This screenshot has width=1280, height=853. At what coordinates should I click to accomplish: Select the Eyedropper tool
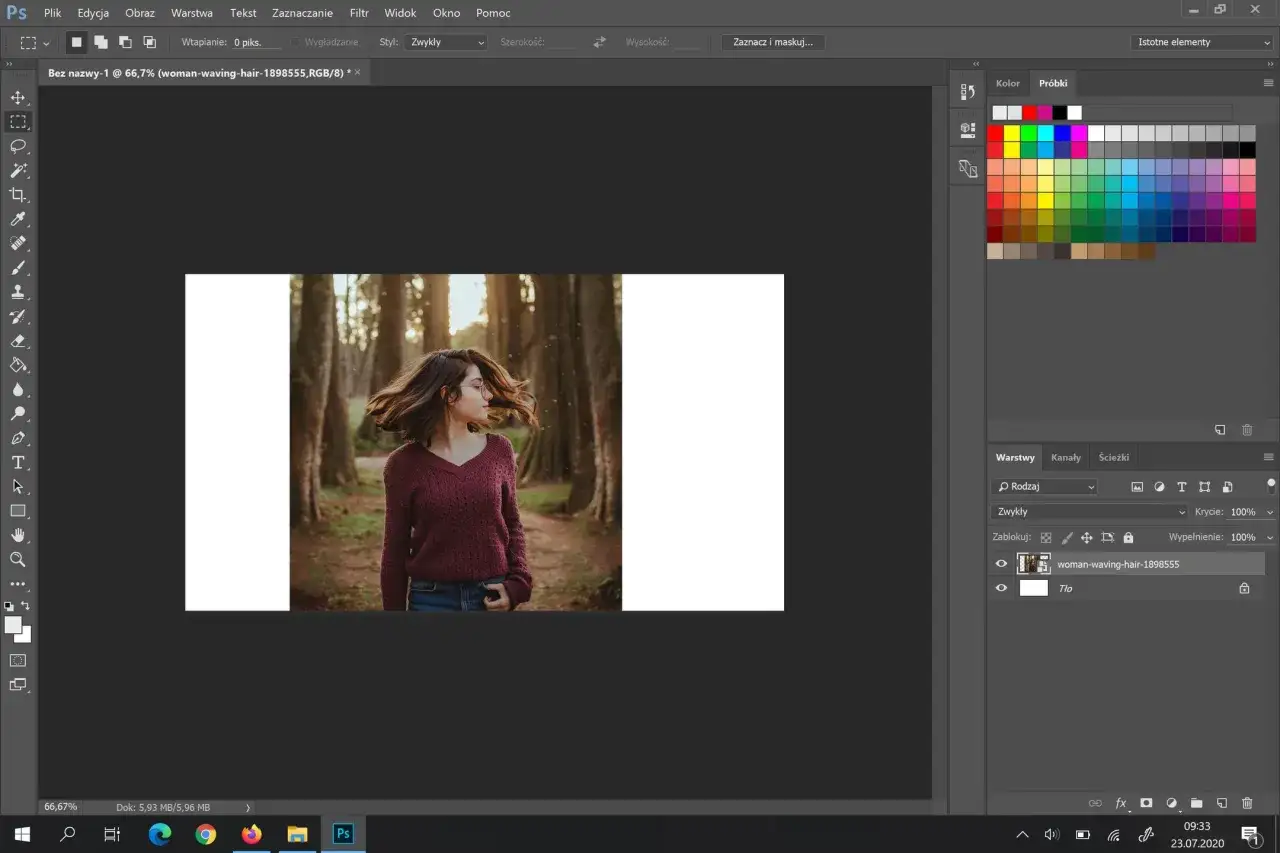click(18, 219)
